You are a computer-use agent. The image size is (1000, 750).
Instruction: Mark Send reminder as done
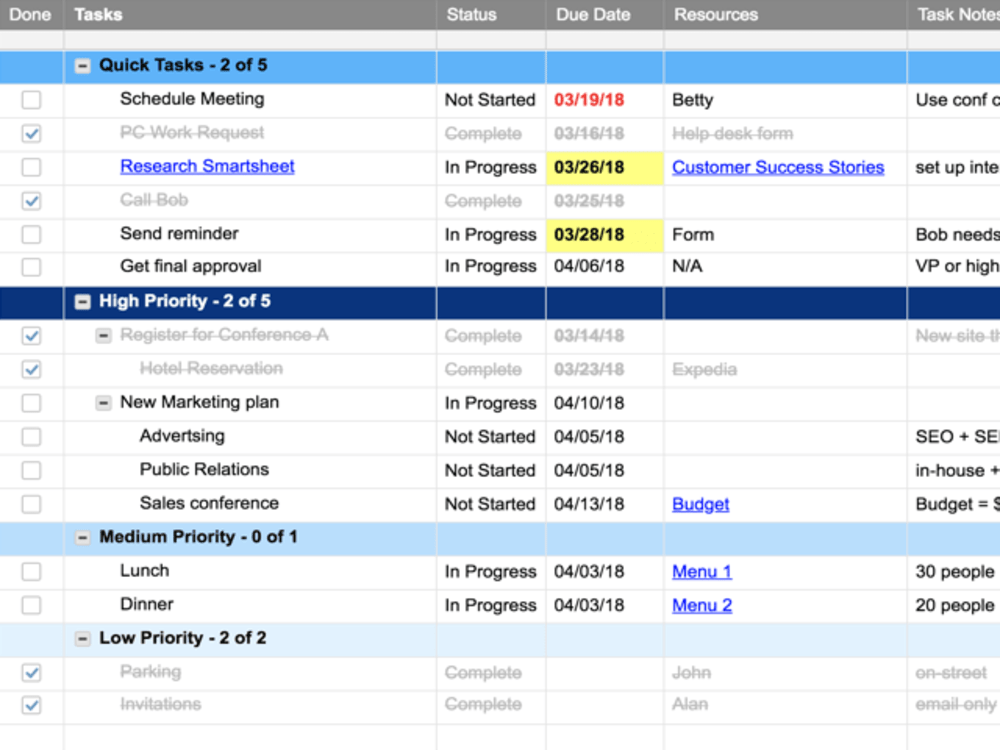pyautogui.click(x=31, y=234)
